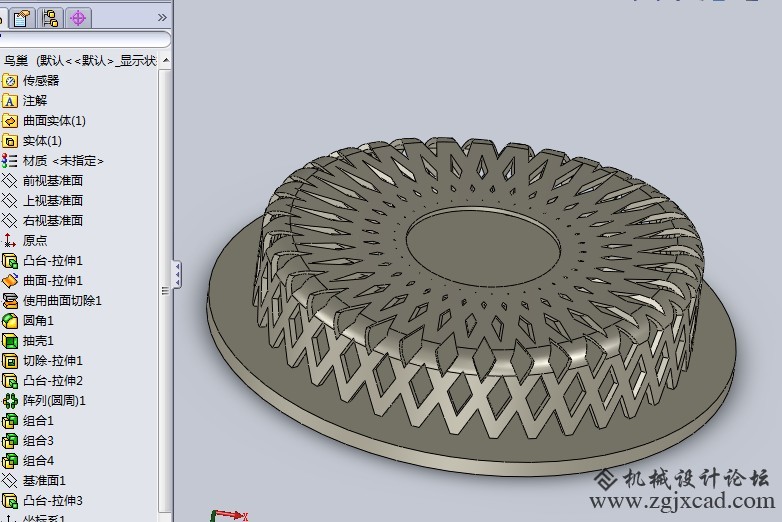The width and height of the screenshot is (782, 522).
Task: Select the 组合4 combine icon
Action: (9, 461)
